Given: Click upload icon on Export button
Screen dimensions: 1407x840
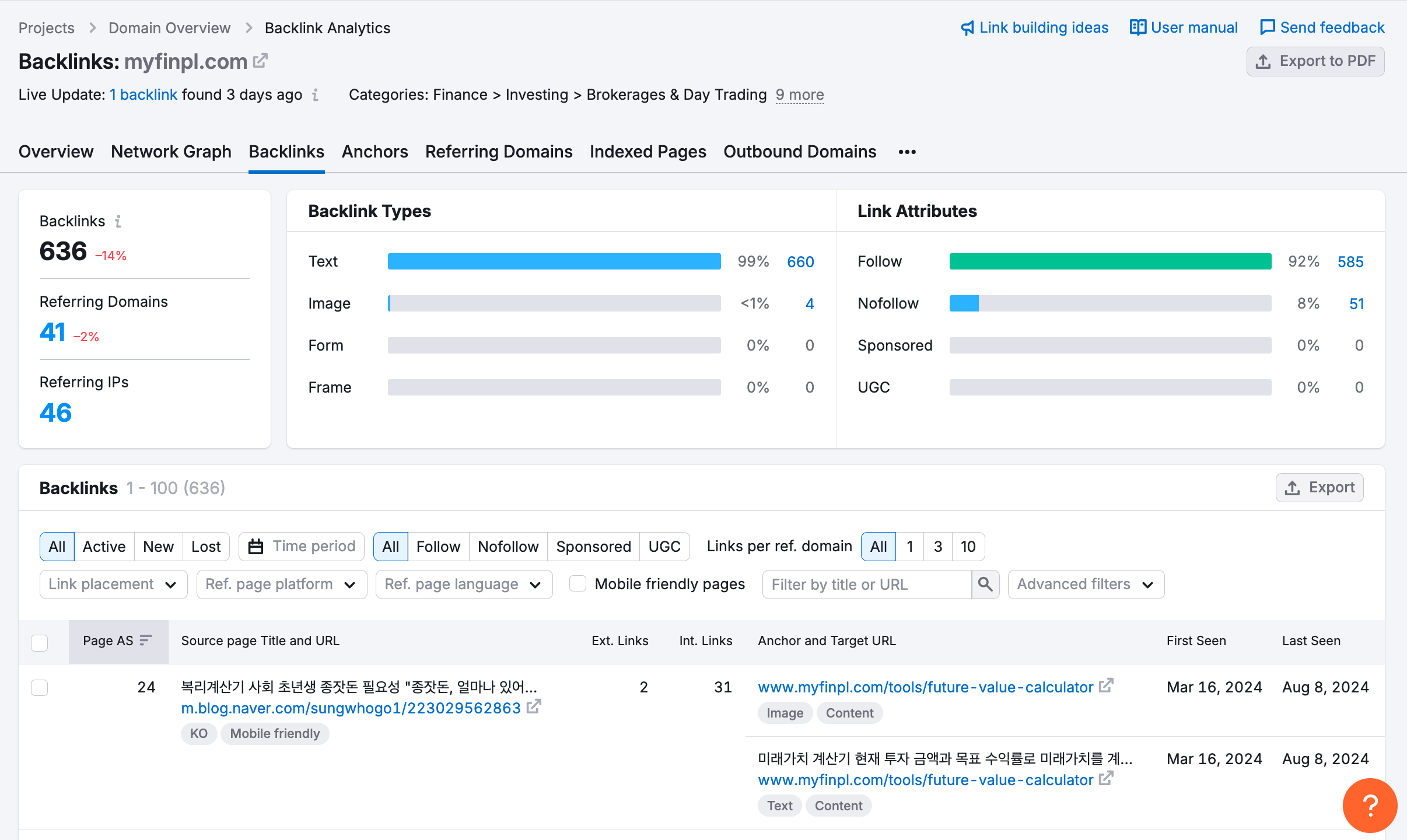Looking at the screenshot, I should tap(1292, 488).
